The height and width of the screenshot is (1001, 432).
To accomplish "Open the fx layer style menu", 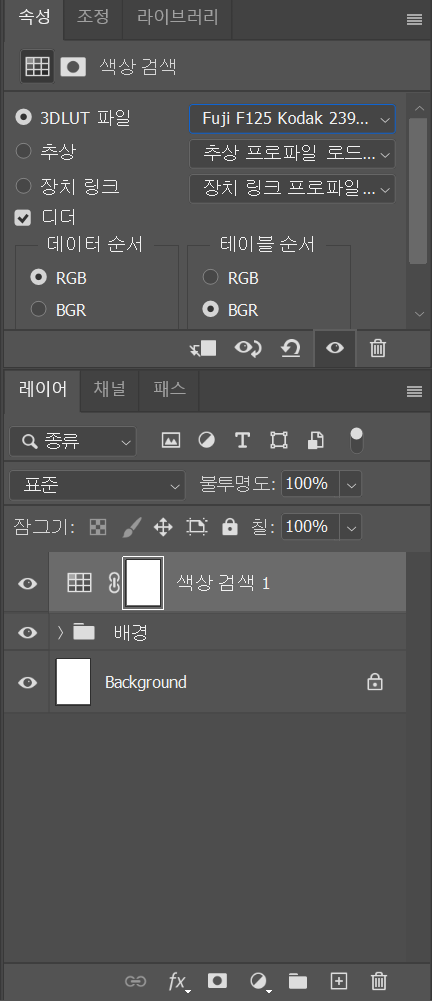I will [178, 982].
